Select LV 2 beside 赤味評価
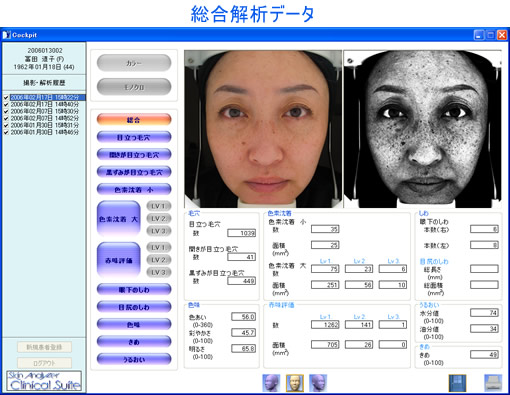The image size is (510, 395). point(159,260)
